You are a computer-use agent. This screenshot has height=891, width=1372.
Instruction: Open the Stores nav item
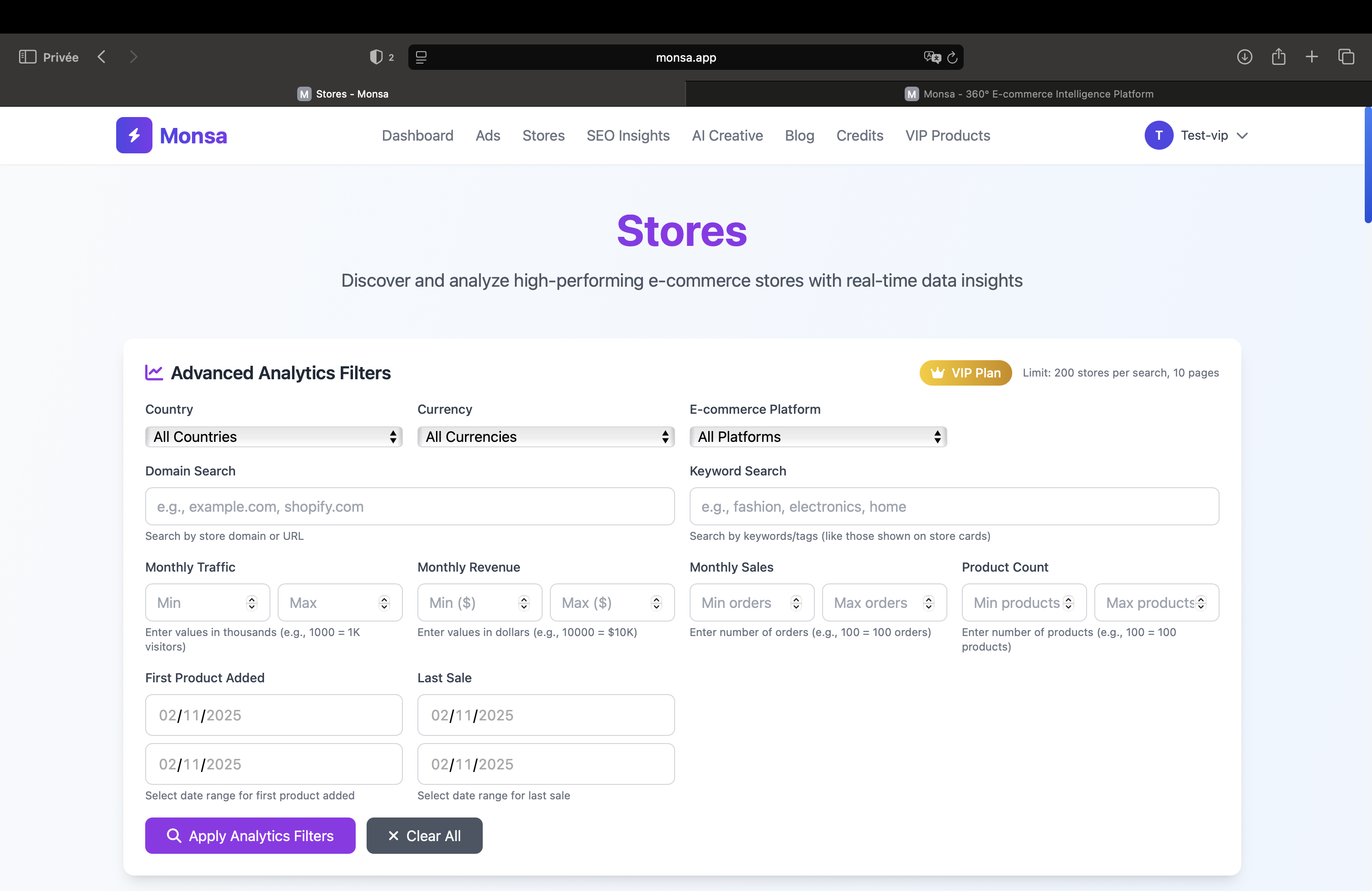(x=544, y=136)
